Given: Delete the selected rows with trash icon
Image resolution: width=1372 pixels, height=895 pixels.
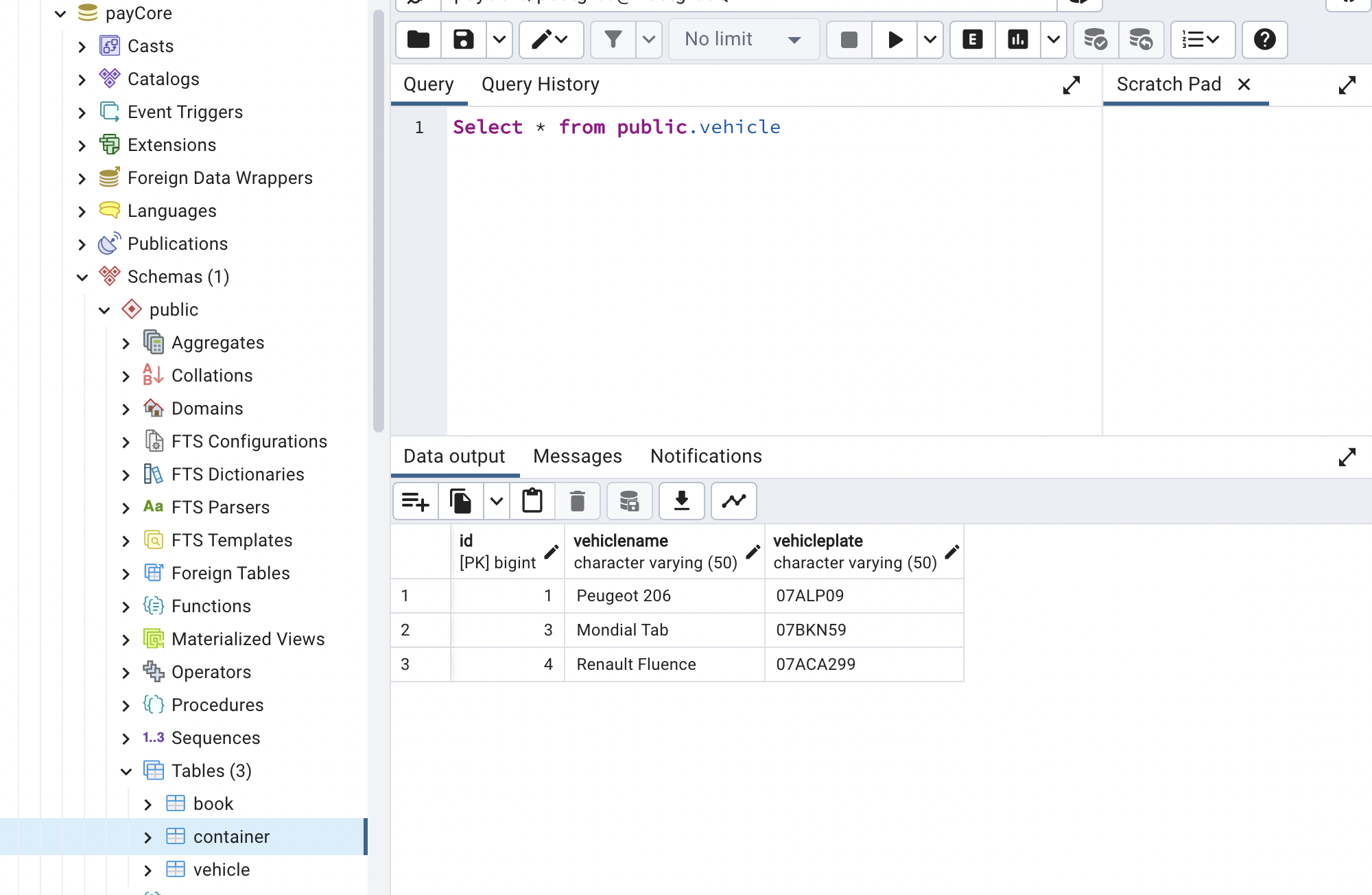Looking at the screenshot, I should (x=578, y=501).
